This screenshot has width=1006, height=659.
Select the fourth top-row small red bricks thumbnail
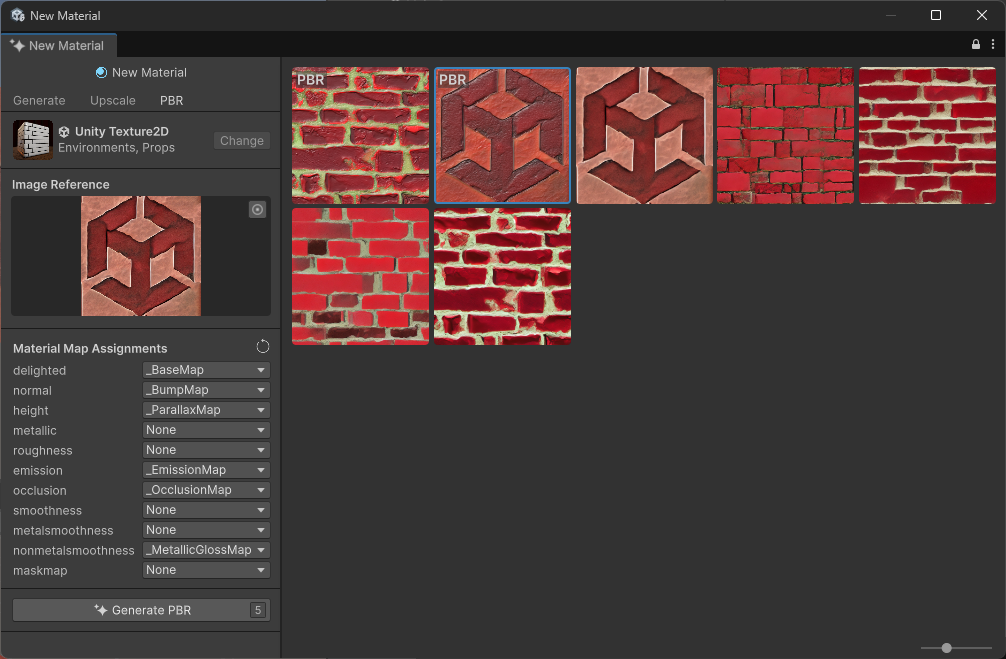pos(785,135)
